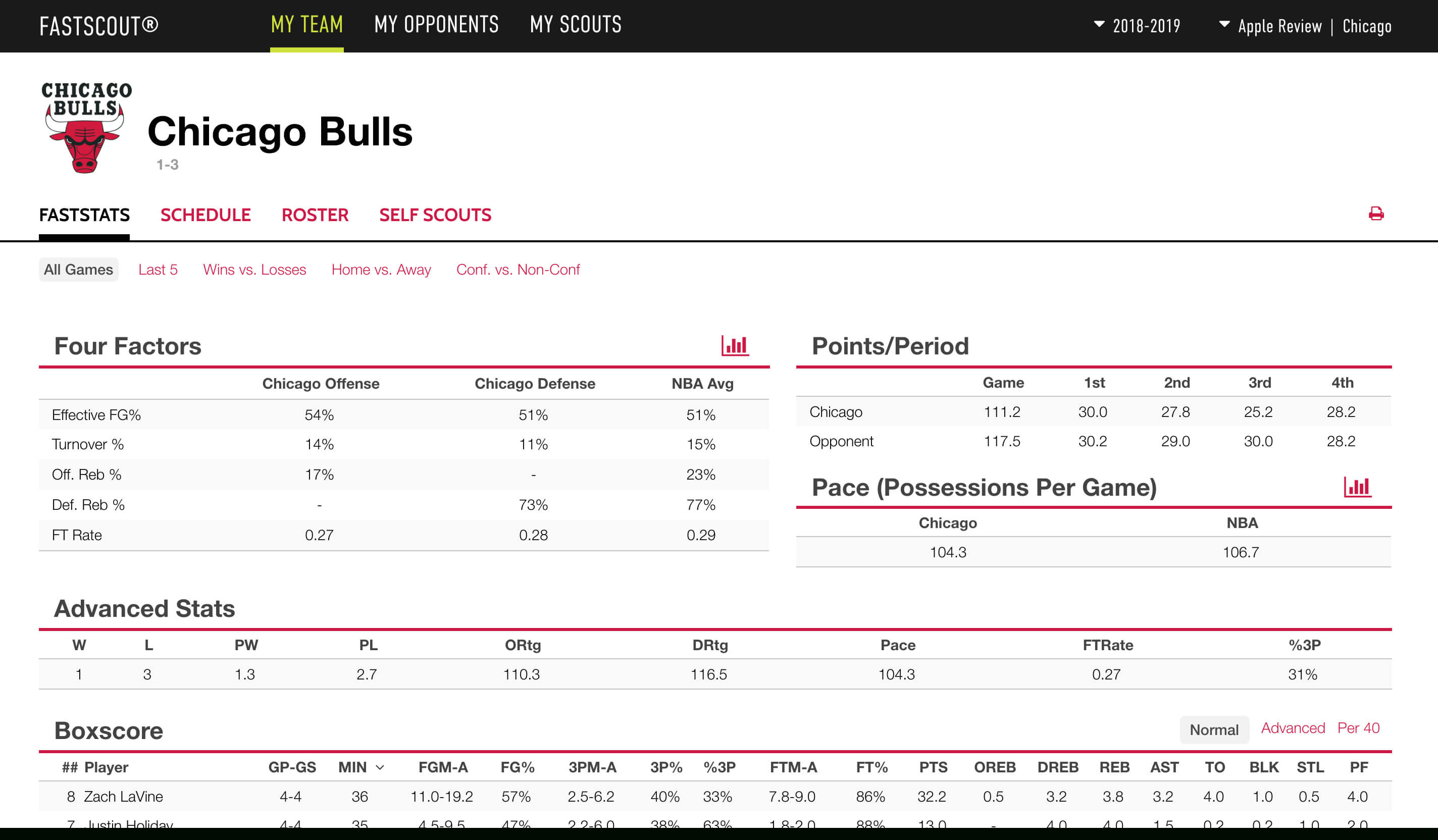Select Conf. vs. Non-Conf filter

(x=518, y=268)
